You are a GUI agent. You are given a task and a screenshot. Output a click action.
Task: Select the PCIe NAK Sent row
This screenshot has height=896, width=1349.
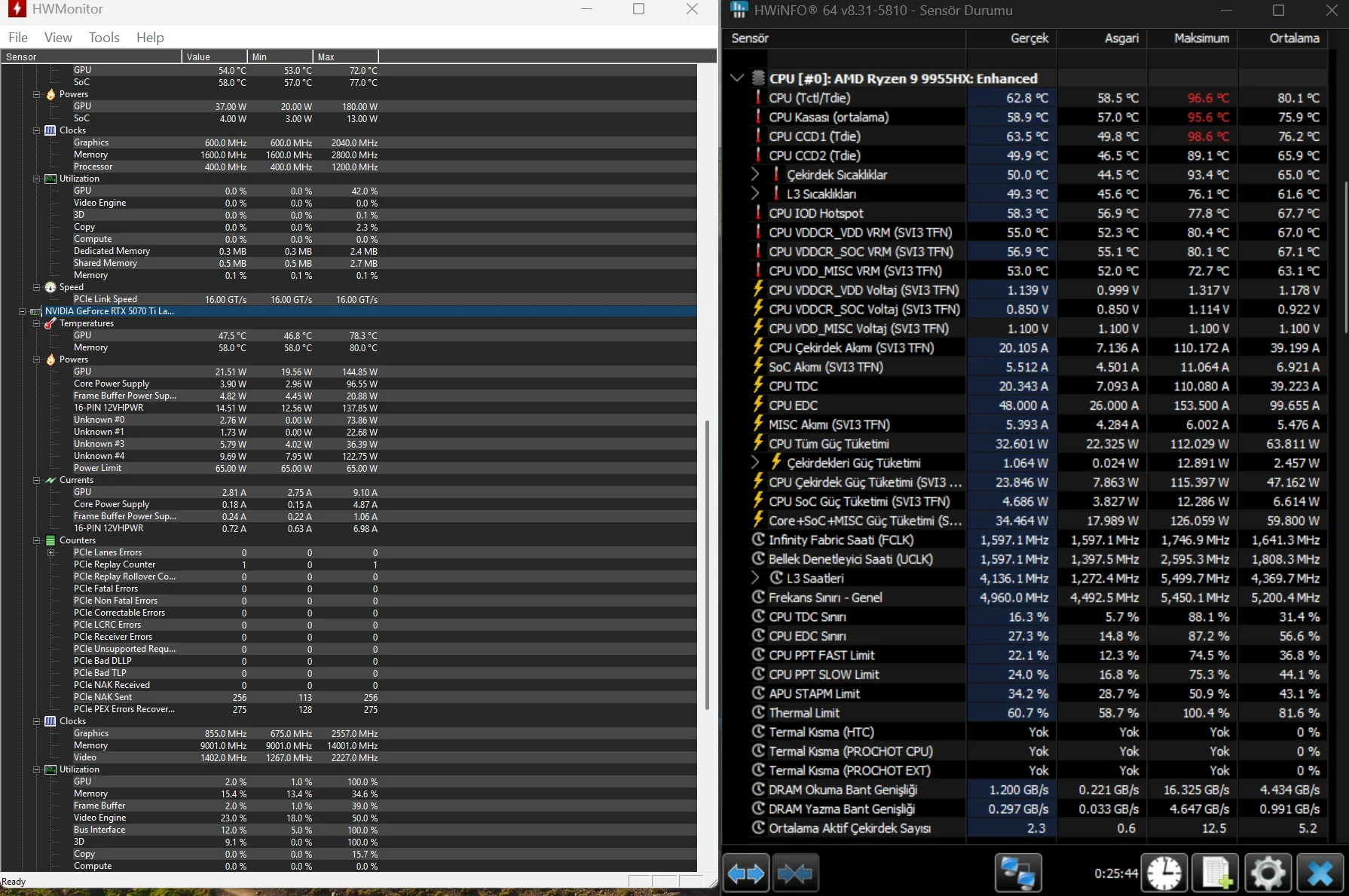tap(349, 697)
